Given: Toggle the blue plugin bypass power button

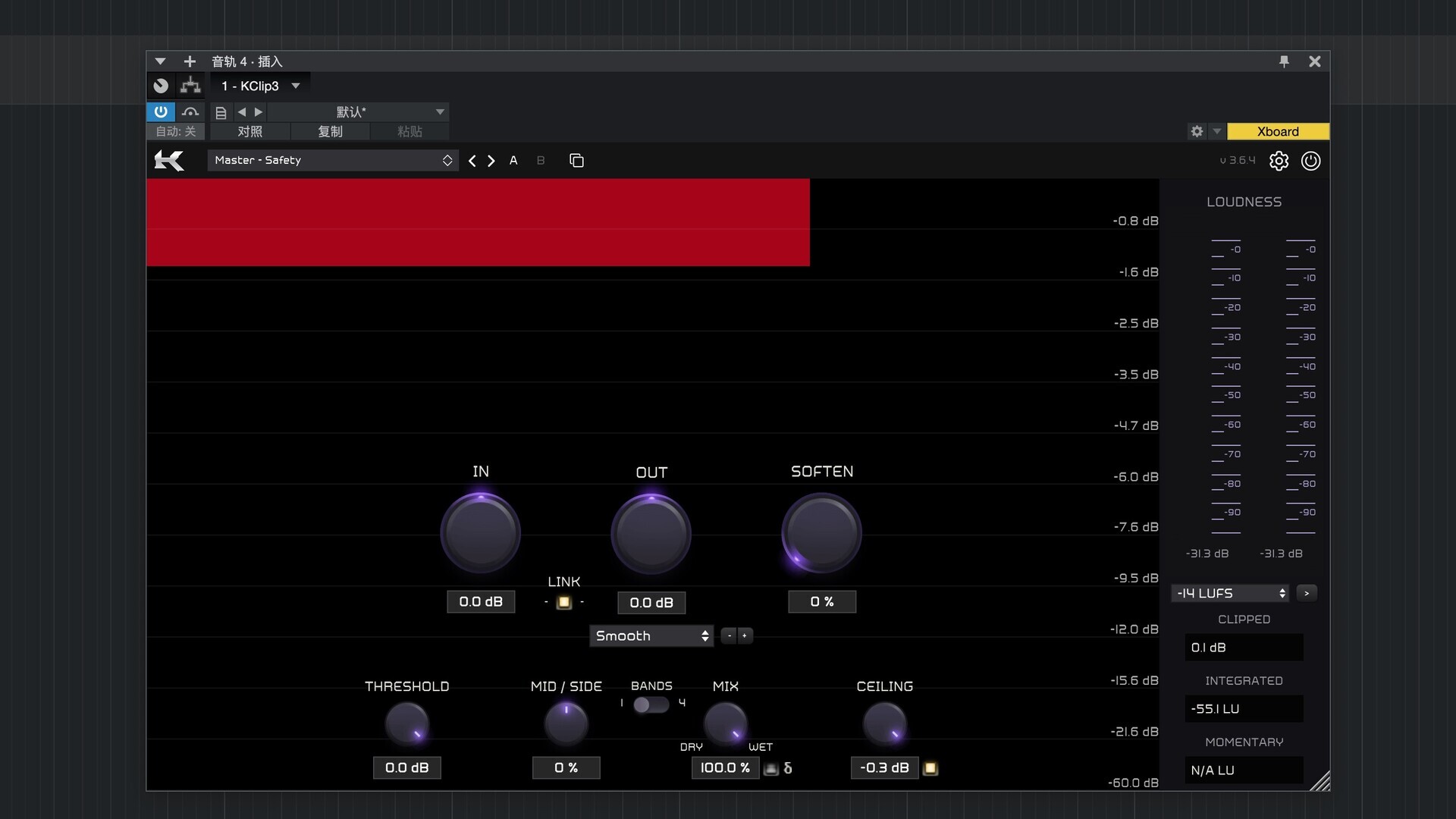Looking at the screenshot, I should (161, 112).
